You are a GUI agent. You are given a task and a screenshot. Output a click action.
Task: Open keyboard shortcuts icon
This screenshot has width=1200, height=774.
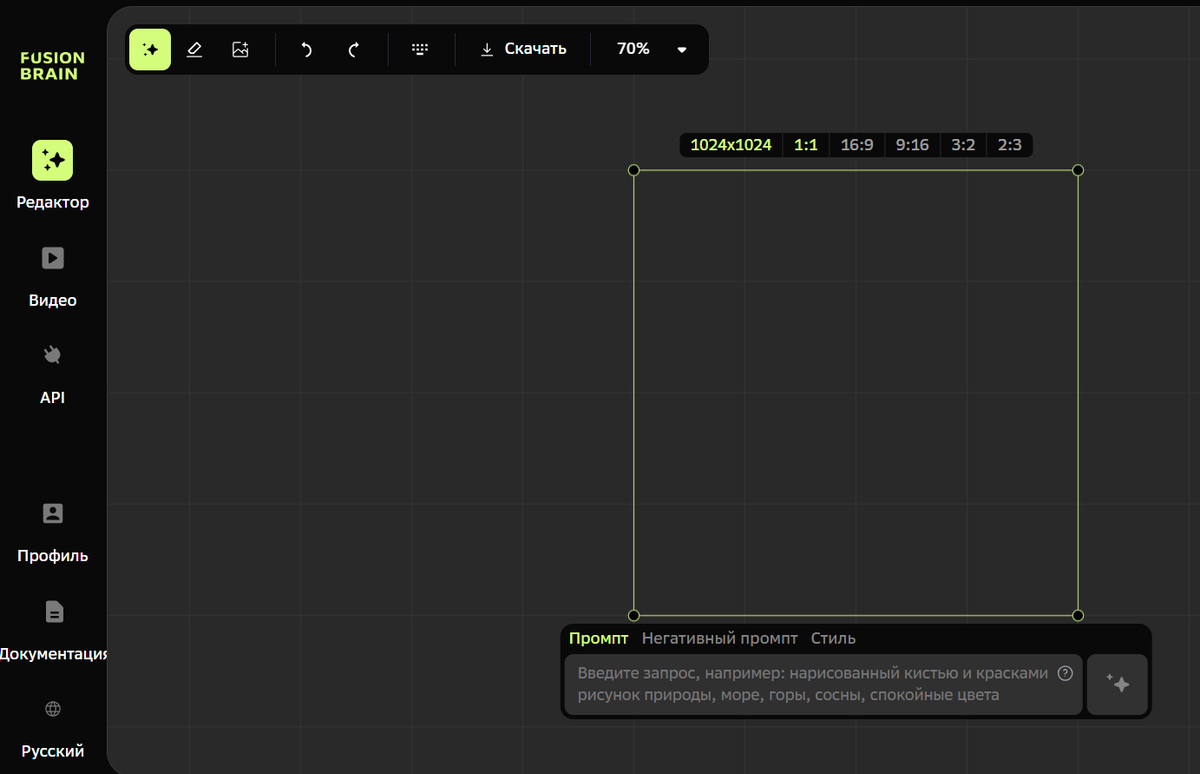coord(421,49)
